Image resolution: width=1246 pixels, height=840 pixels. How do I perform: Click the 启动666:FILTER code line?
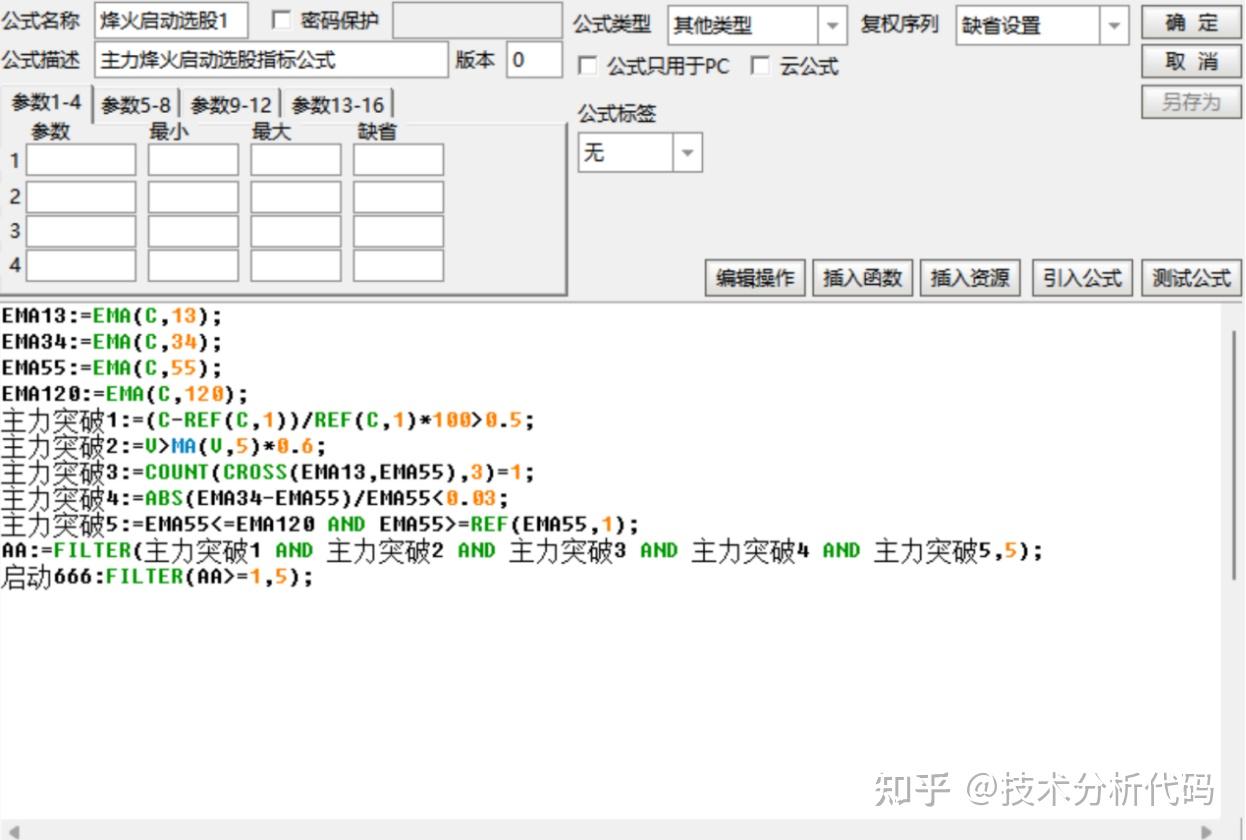pos(158,576)
